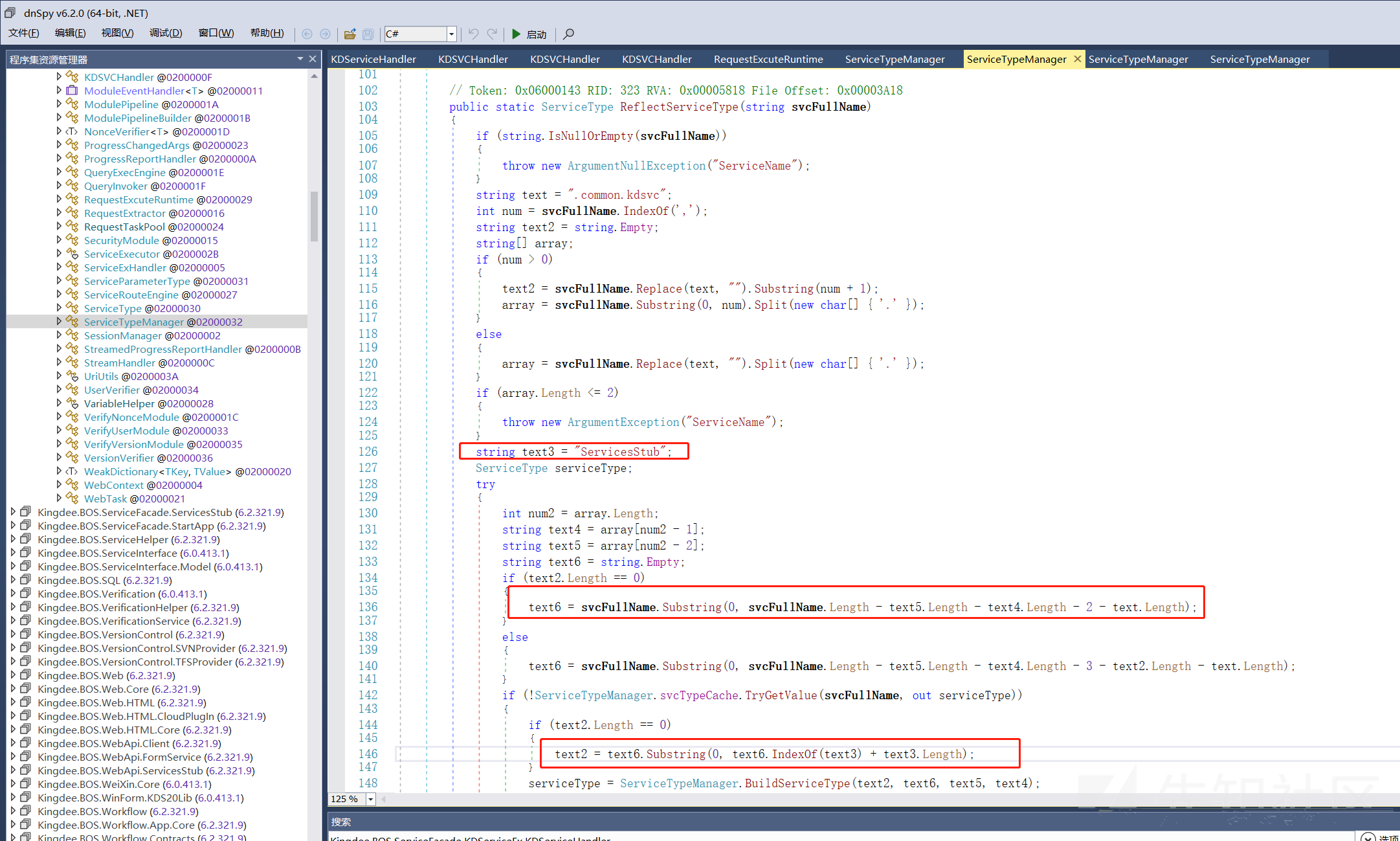Screen dimensions: 1400x841
Task: Close the active ServiceTypeManager tab
Action: [x=1078, y=59]
